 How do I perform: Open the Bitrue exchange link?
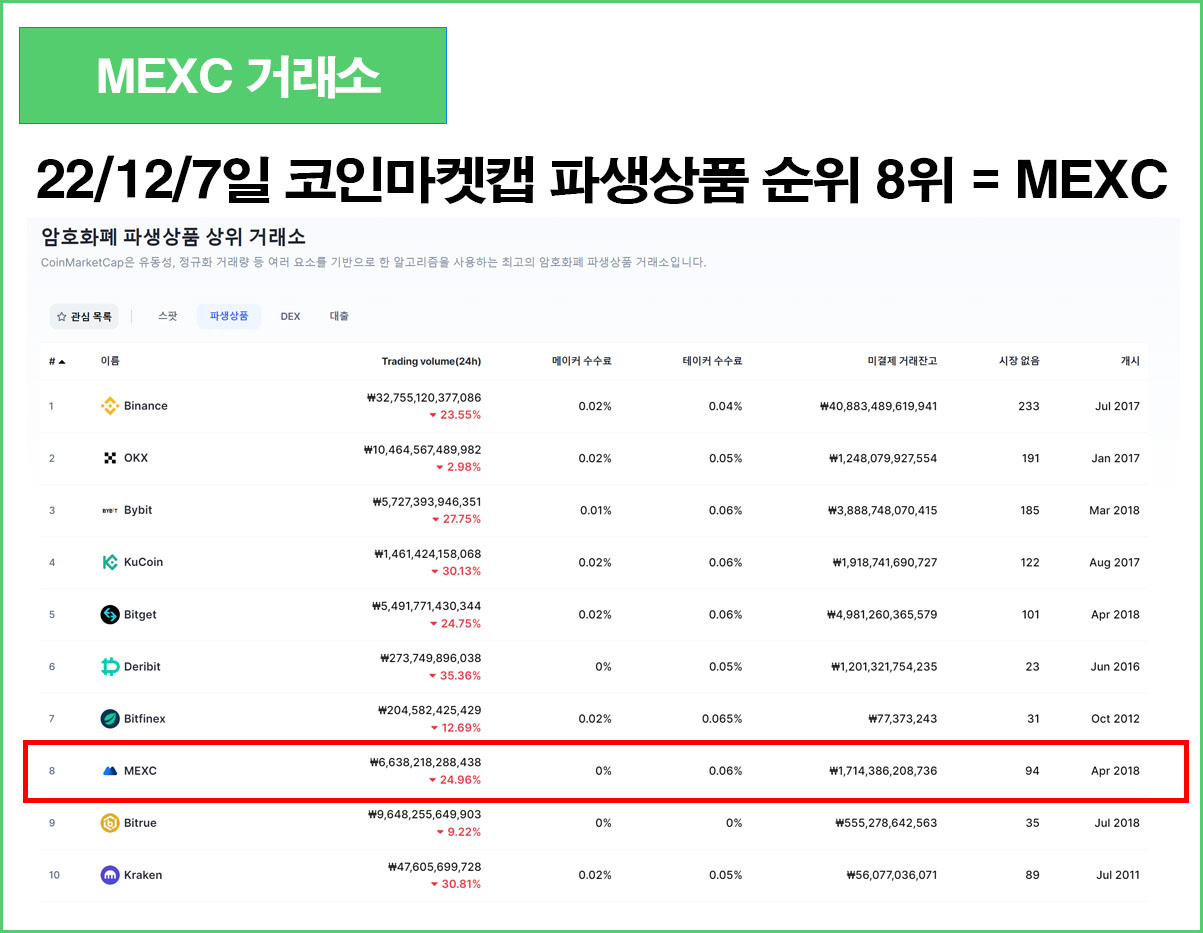tap(140, 823)
